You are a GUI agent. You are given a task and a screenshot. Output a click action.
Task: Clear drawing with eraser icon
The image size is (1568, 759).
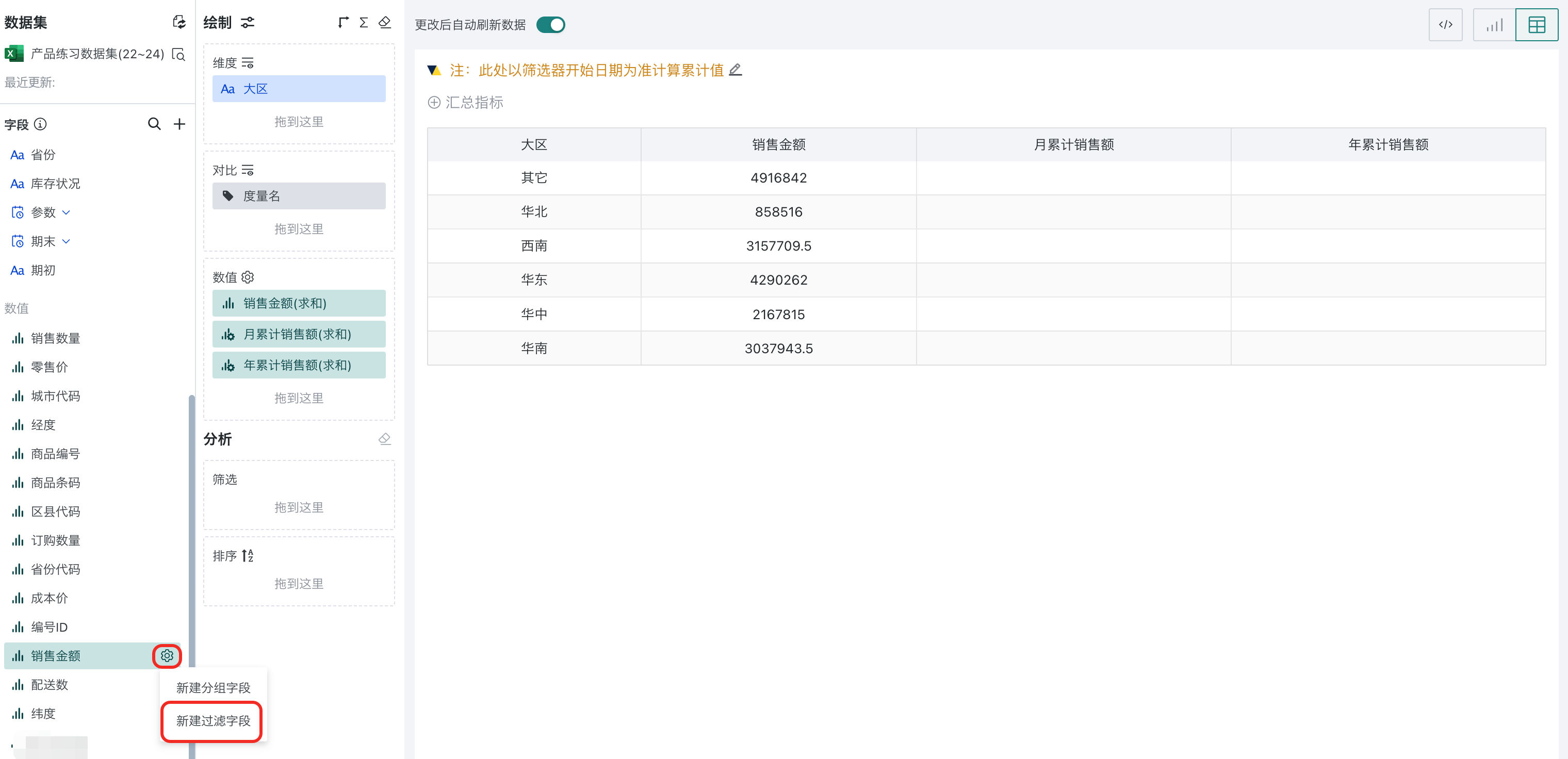pos(384,23)
